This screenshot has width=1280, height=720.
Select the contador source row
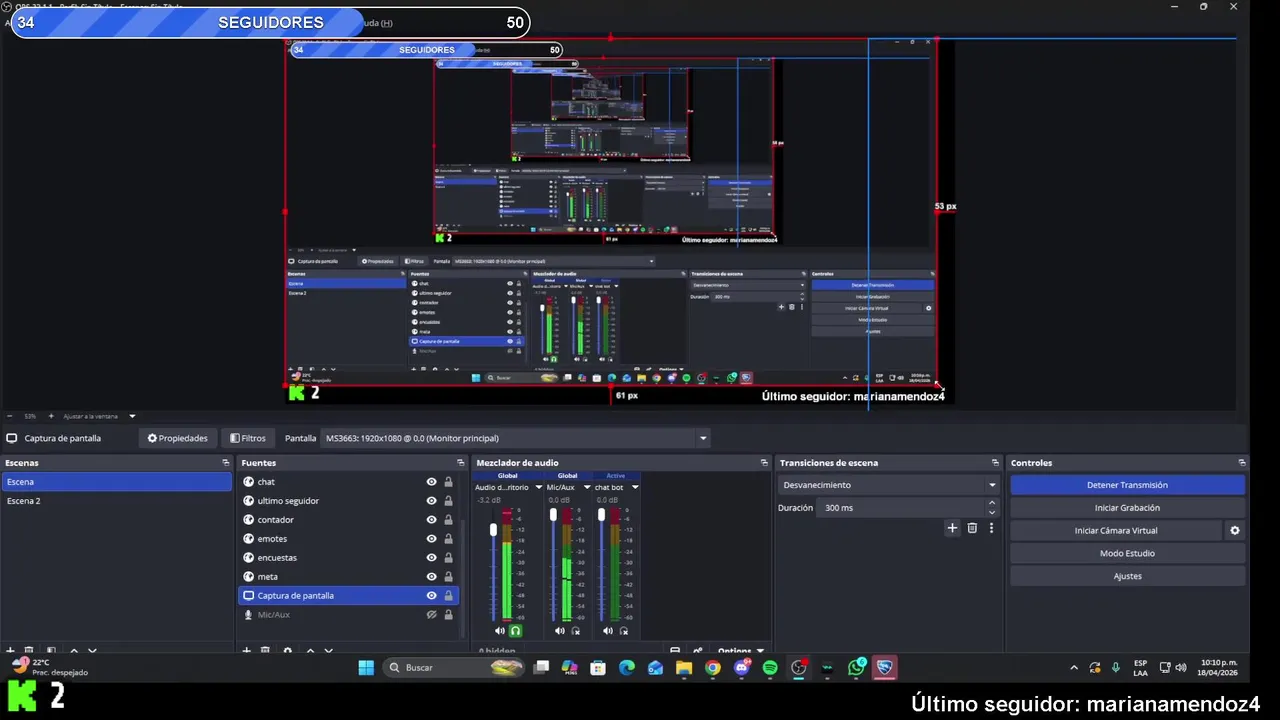coord(350,520)
